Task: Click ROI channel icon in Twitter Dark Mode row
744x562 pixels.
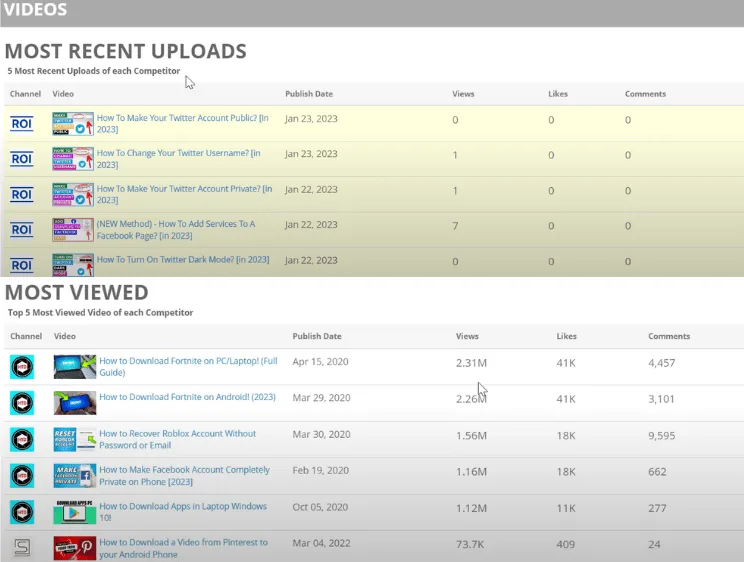Action: pos(22,265)
